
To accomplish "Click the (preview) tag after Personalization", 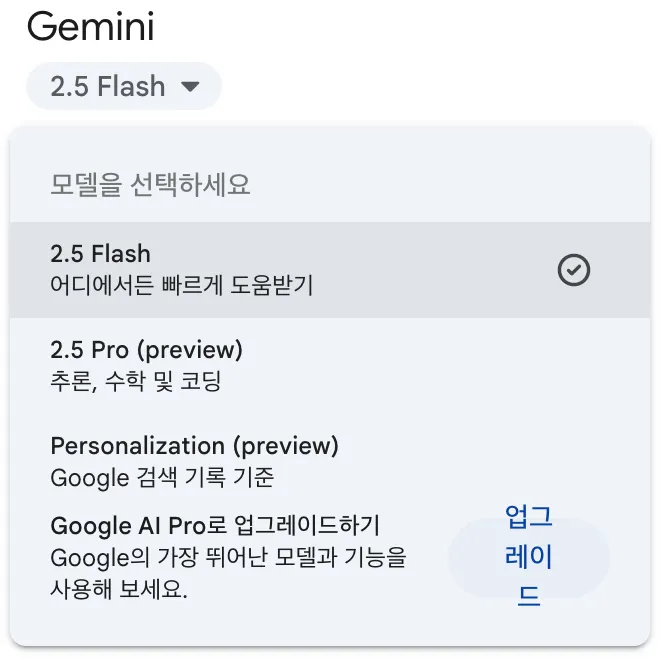I will [x=286, y=446].
